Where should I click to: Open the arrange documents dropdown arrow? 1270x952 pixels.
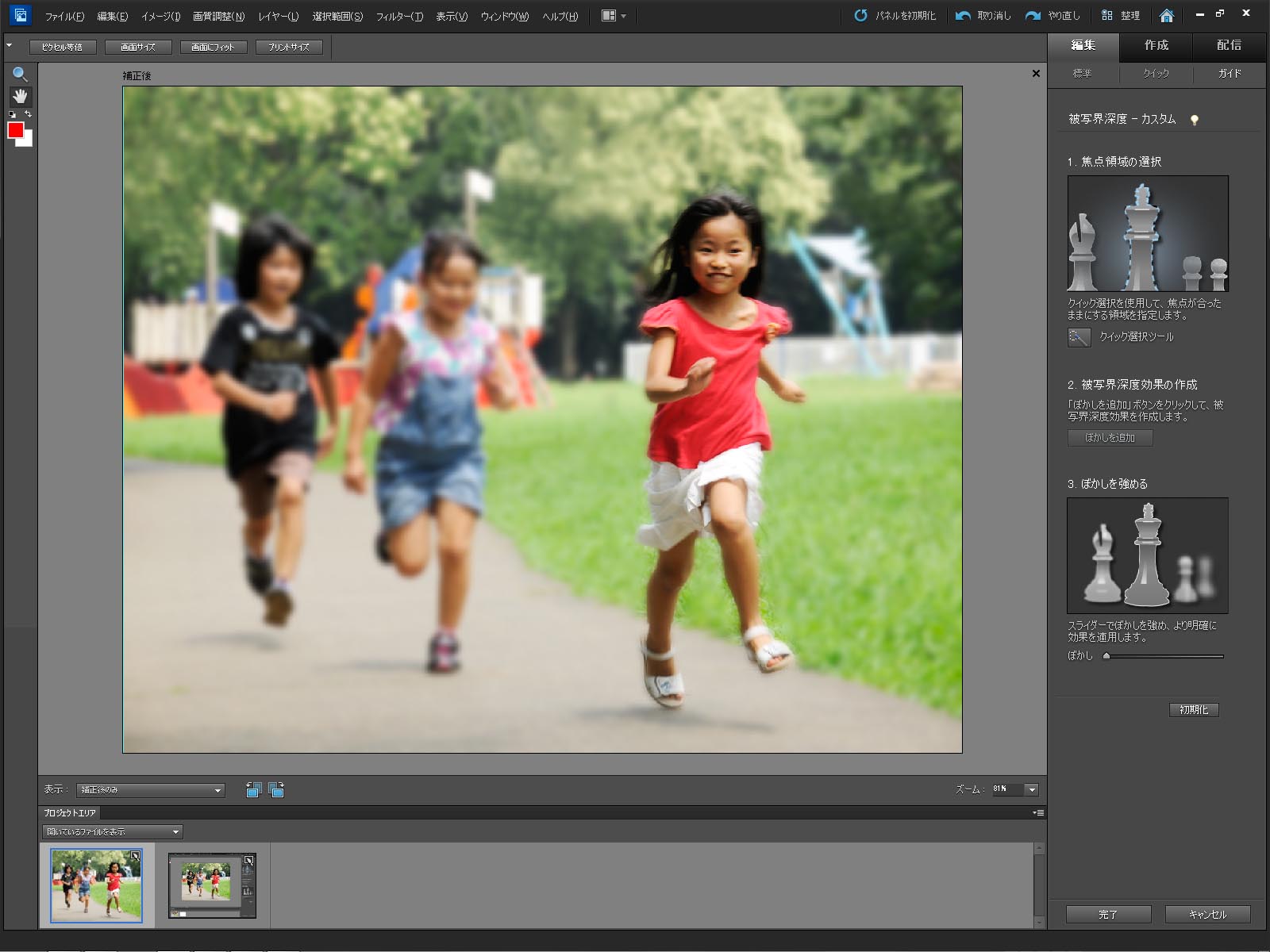coord(623,16)
